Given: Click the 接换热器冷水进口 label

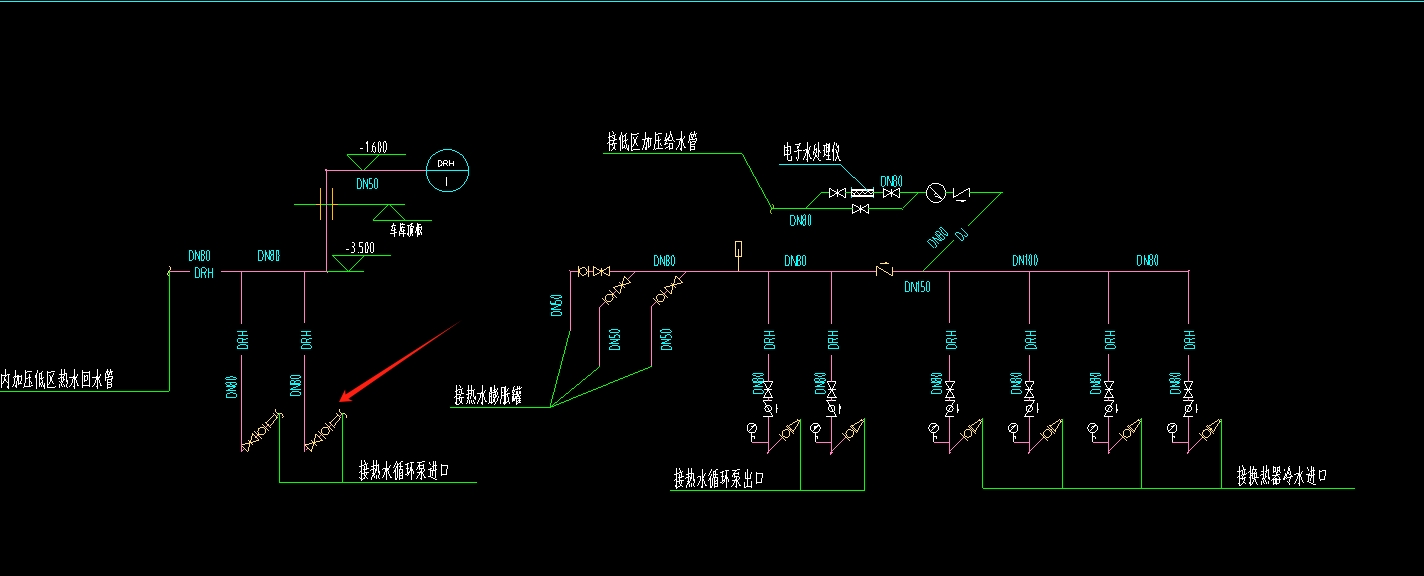Looking at the screenshot, I should [x=1282, y=474].
